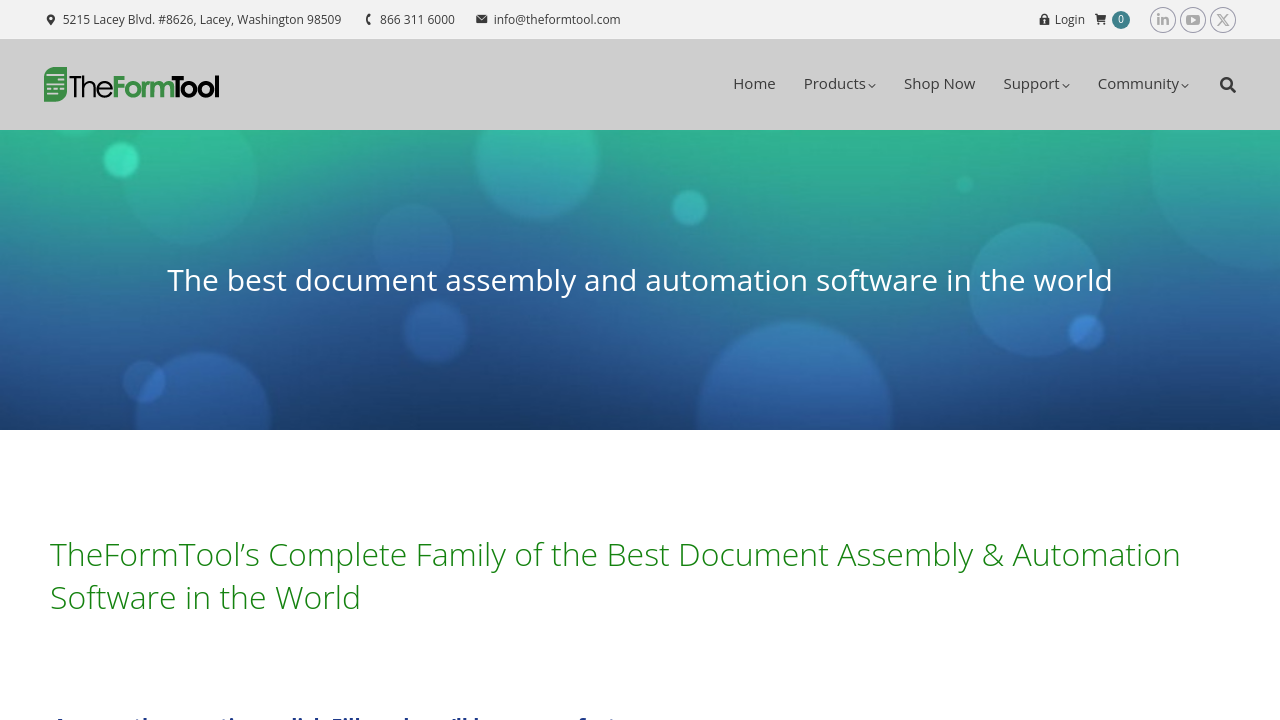Click the 866 311 6000 phone number
The height and width of the screenshot is (720, 1280).
click(417, 20)
